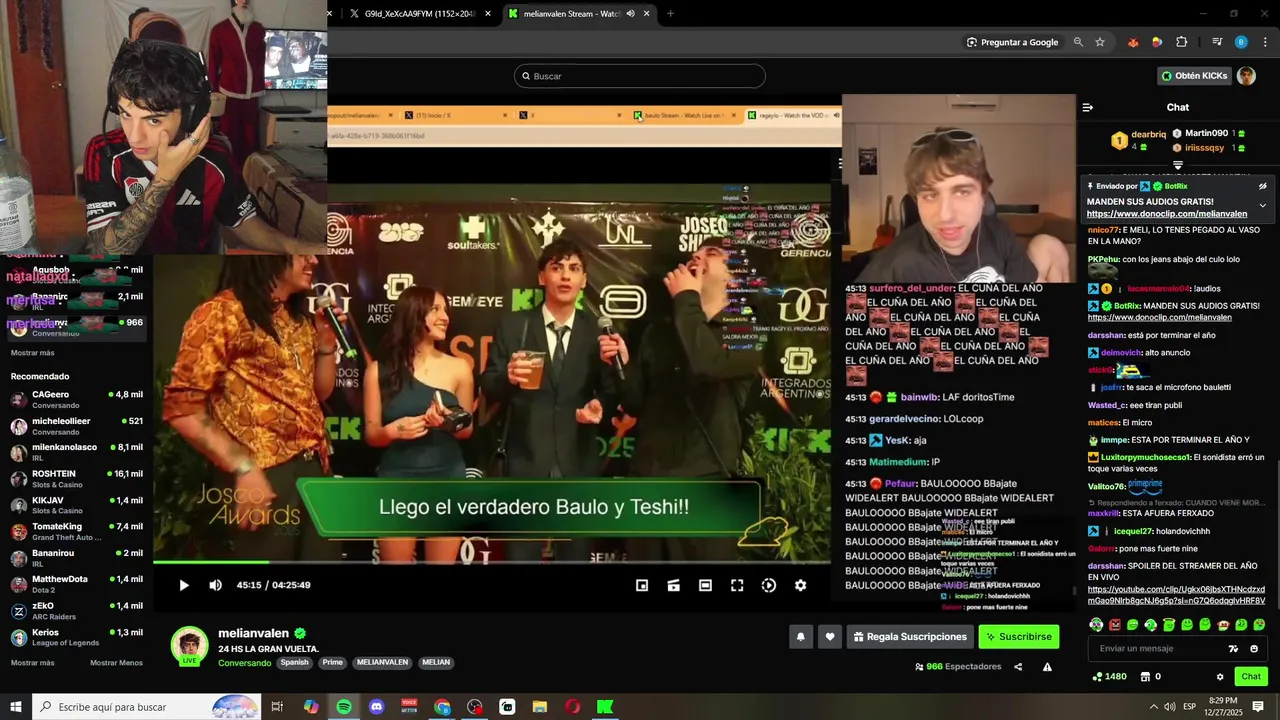Open the browser extensions puzzle icon
Viewport: 1280px width, 720px height.
click(1182, 42)
